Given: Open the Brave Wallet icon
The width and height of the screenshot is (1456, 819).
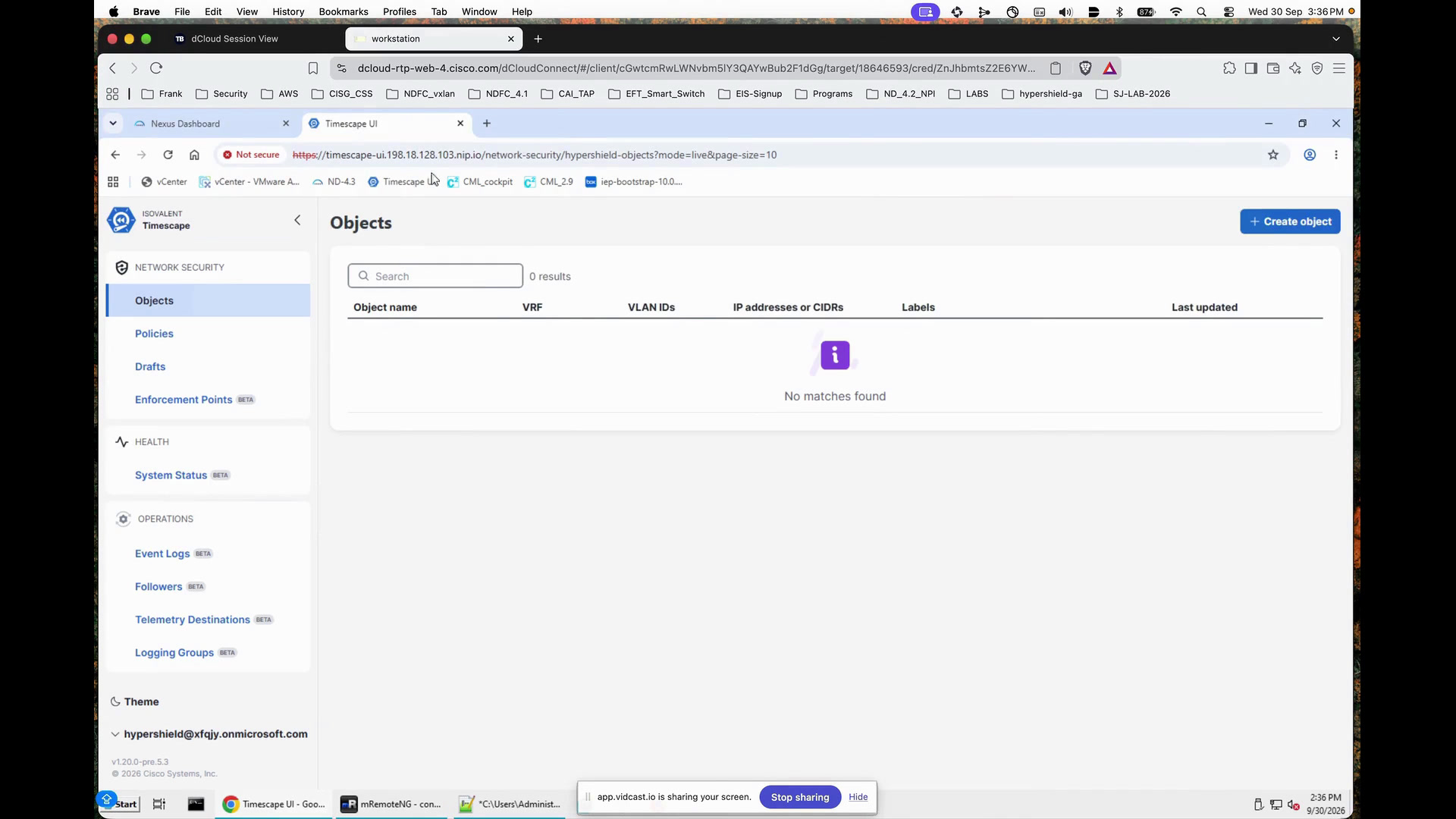Looking at the screenshot, I should [x=1273, y=68].
